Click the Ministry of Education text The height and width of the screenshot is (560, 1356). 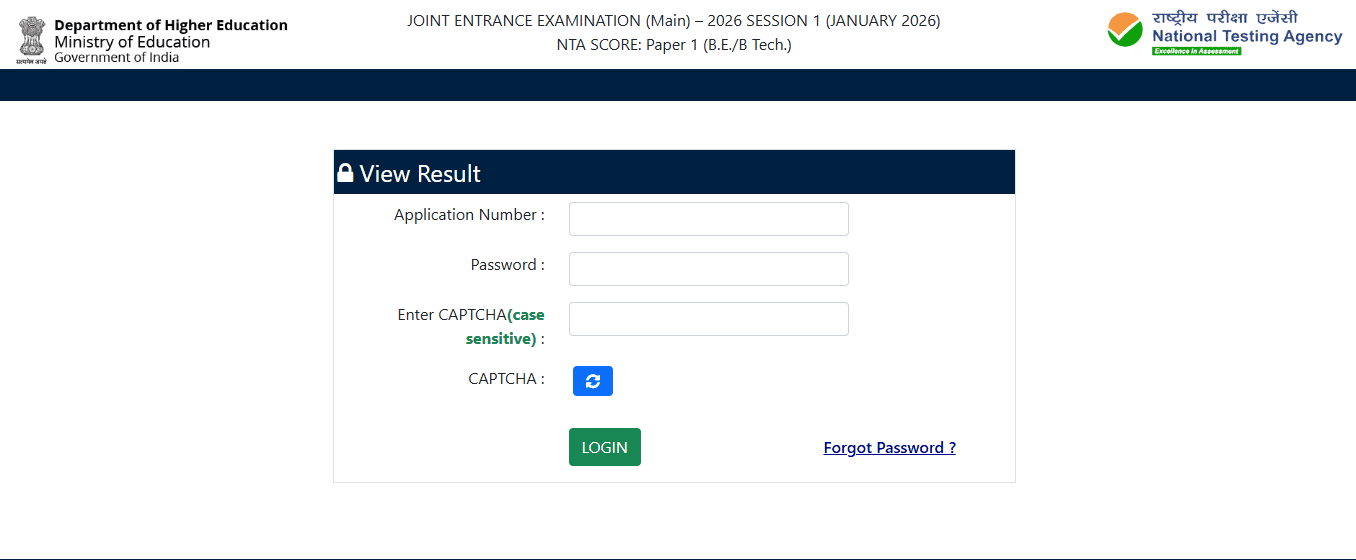point(132,42)
